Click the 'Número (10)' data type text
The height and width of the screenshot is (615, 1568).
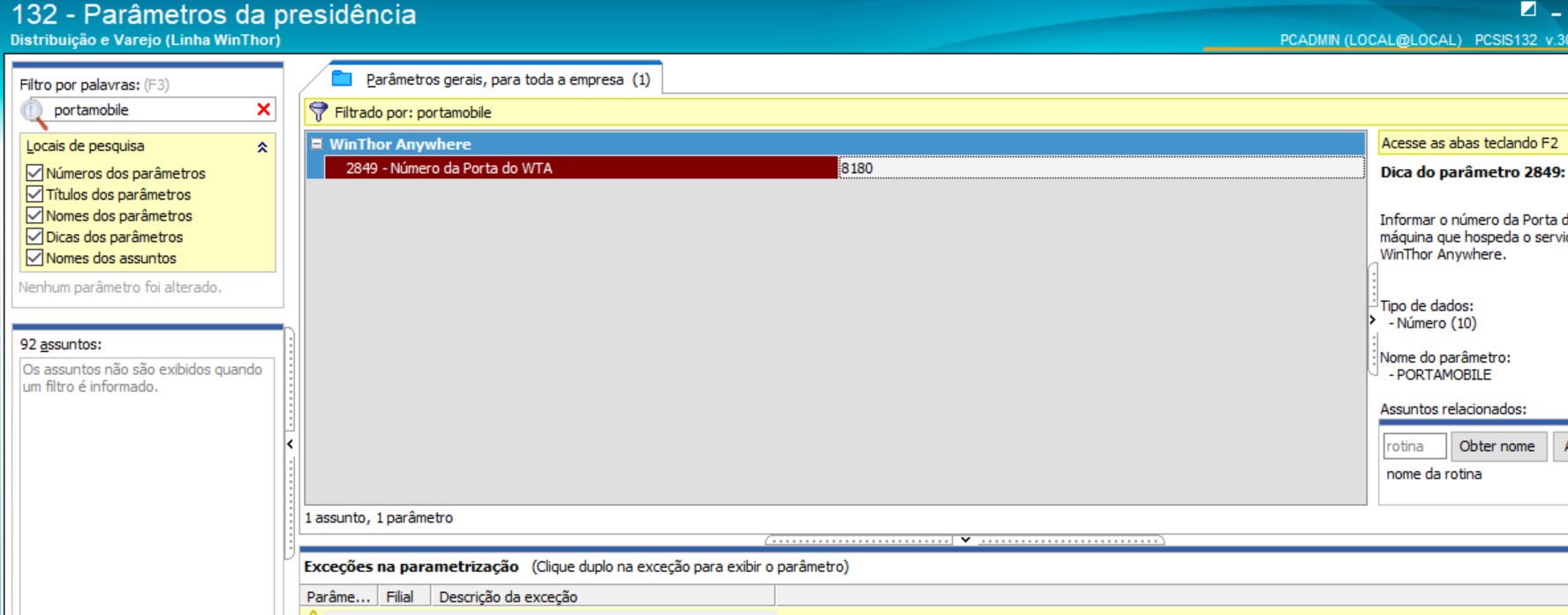pyautogui.click(x=1436, y=323)
